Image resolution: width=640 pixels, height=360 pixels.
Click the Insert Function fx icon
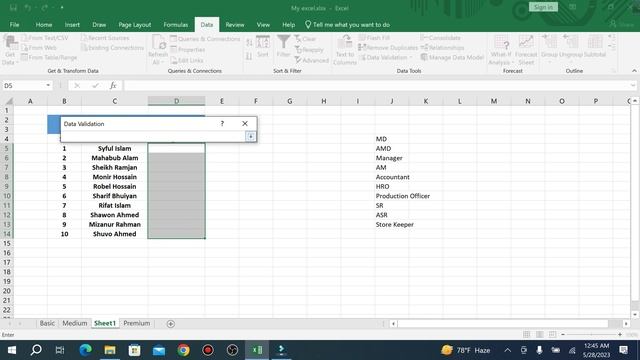click(x=113, y=85)
